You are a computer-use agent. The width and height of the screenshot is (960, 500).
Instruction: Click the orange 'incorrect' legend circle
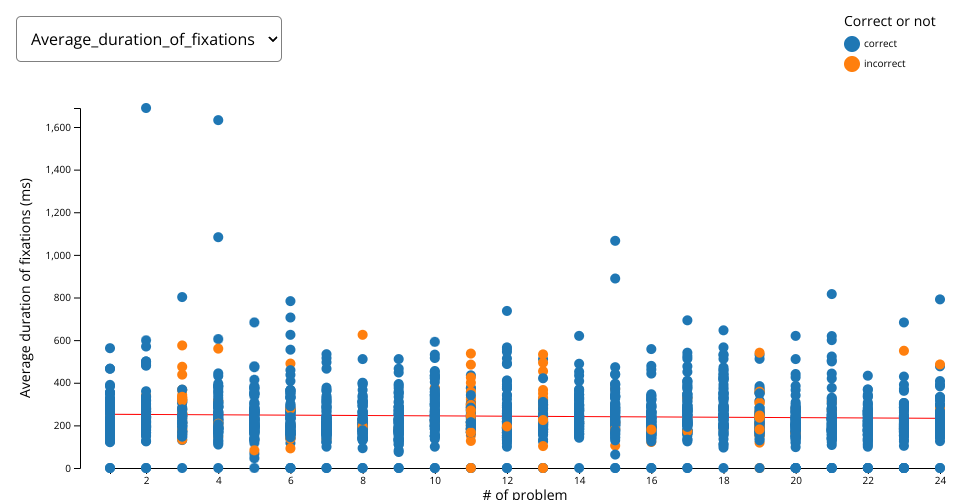point(851,63)
